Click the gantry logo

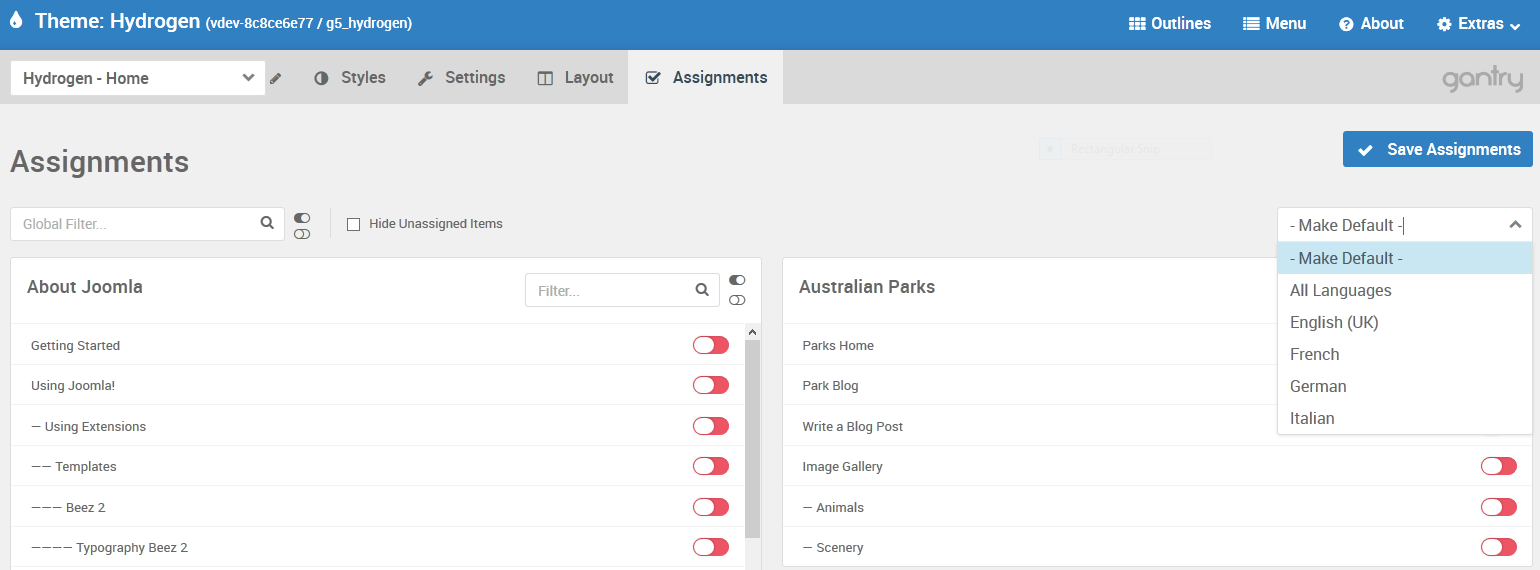point(1483,79)
